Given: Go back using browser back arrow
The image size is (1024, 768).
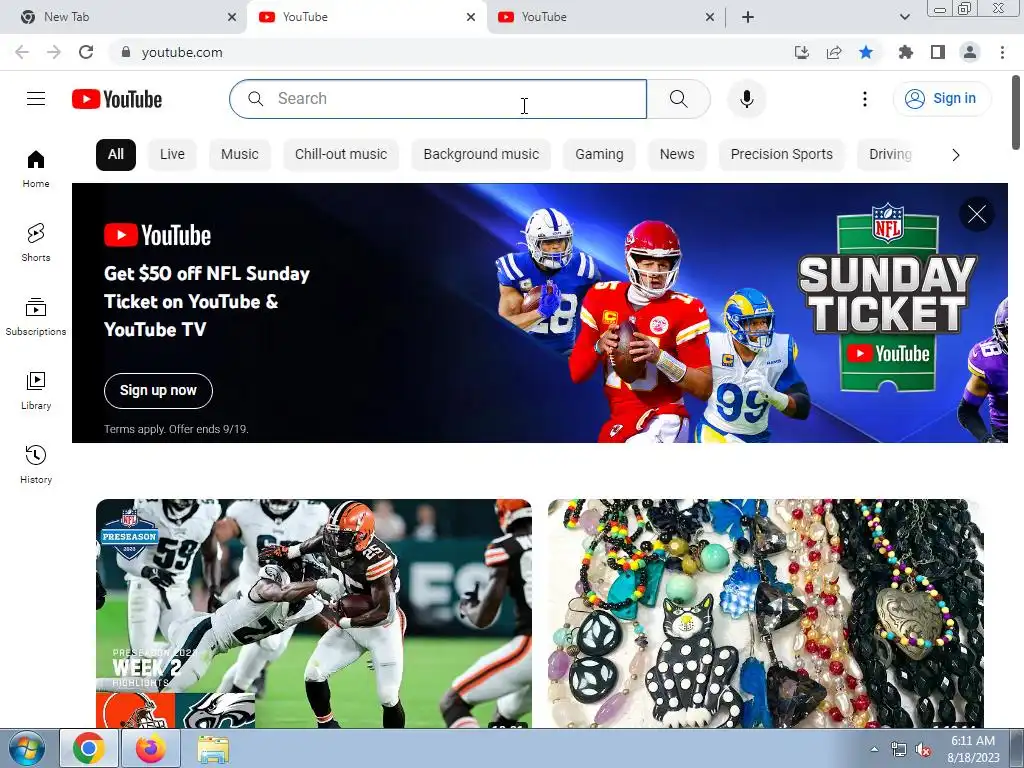Looking at the screenshot, I should 22,52.
